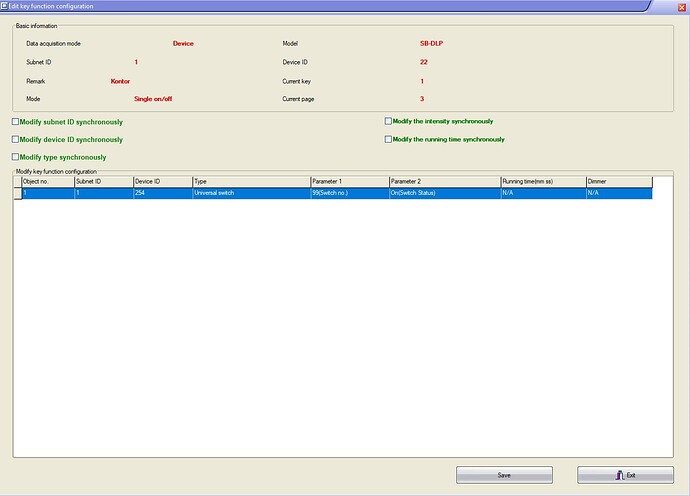Enable Modify the running time synchronously checkbox

click(388, 139)
